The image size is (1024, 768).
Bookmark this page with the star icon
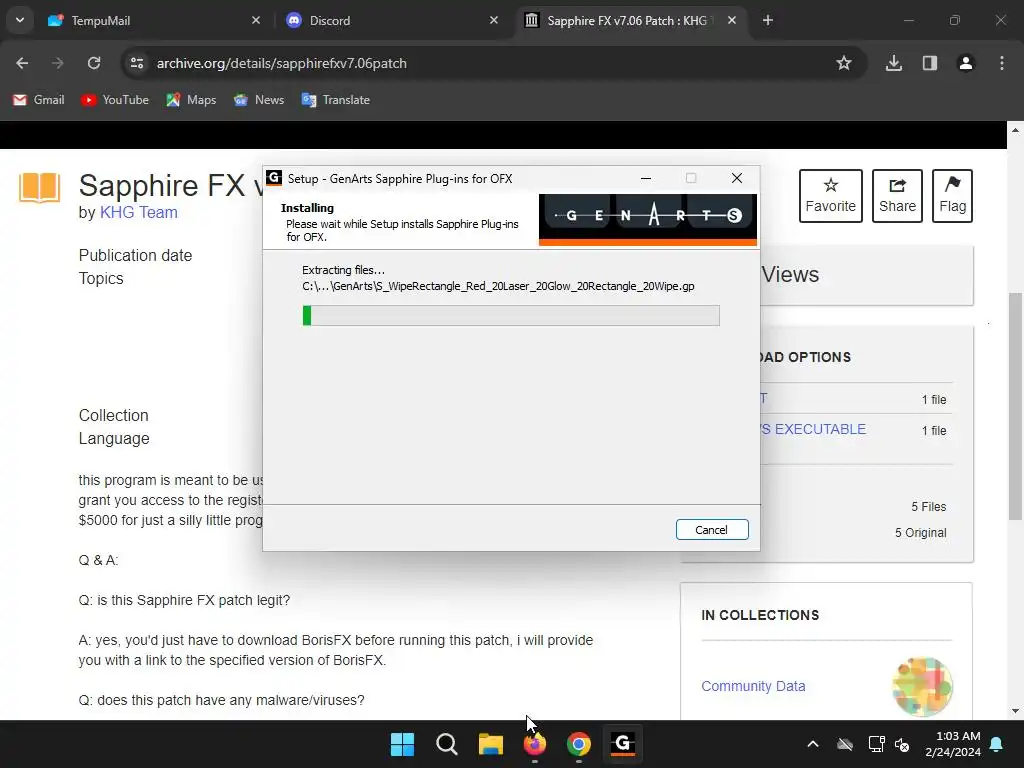point(844,63)
